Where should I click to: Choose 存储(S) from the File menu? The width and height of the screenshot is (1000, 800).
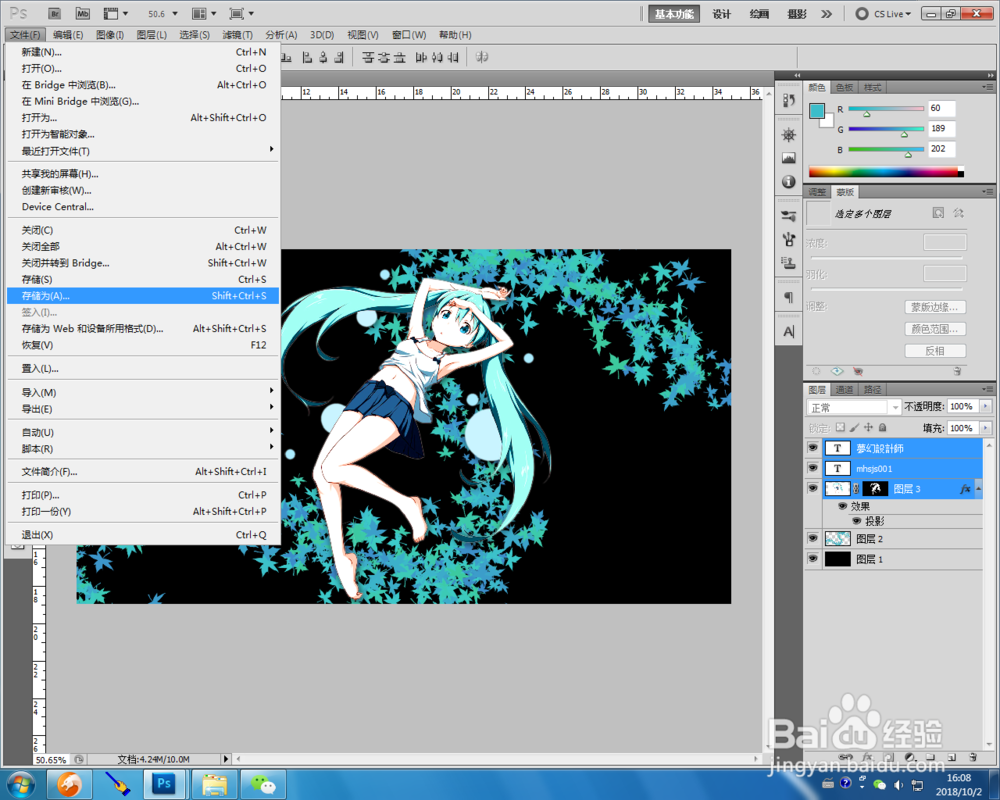point(143,279)
